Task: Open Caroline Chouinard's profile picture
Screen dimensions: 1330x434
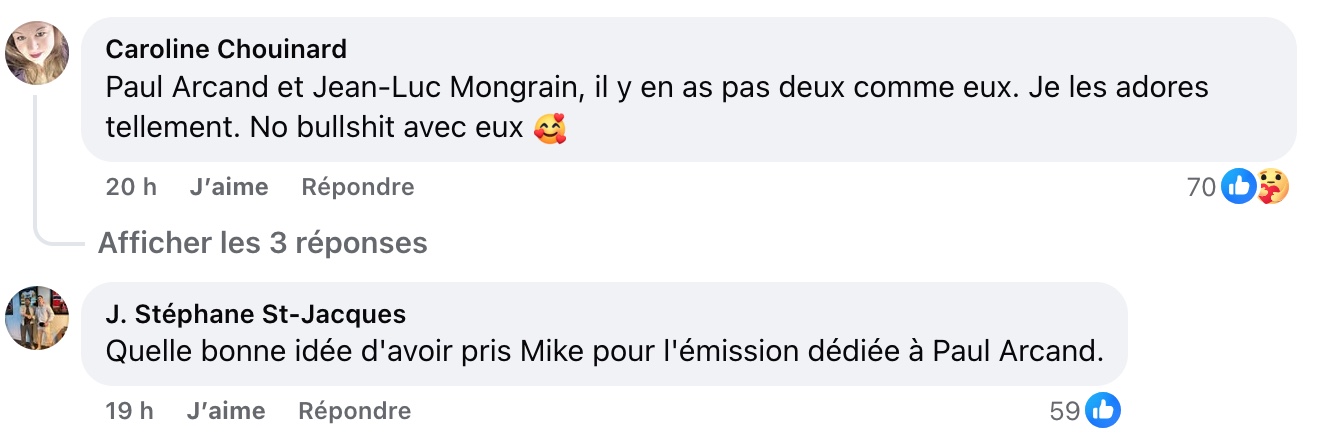Action: tap(37, 52)
